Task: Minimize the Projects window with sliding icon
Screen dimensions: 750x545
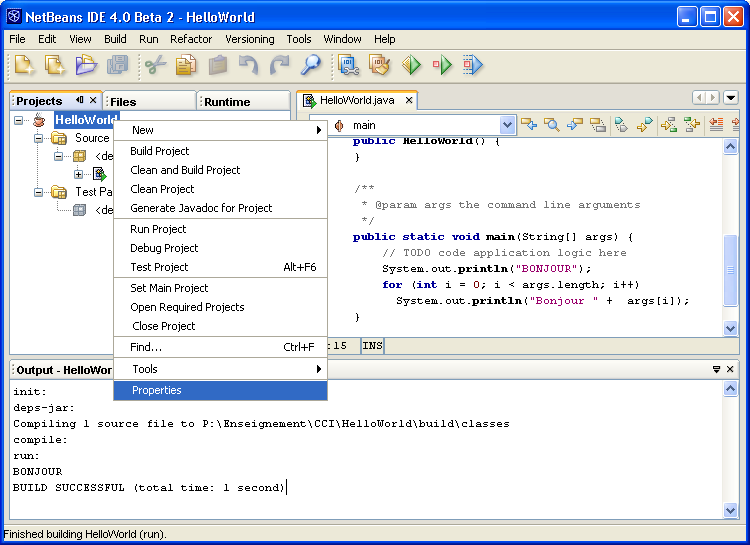Action: point(79,100)
